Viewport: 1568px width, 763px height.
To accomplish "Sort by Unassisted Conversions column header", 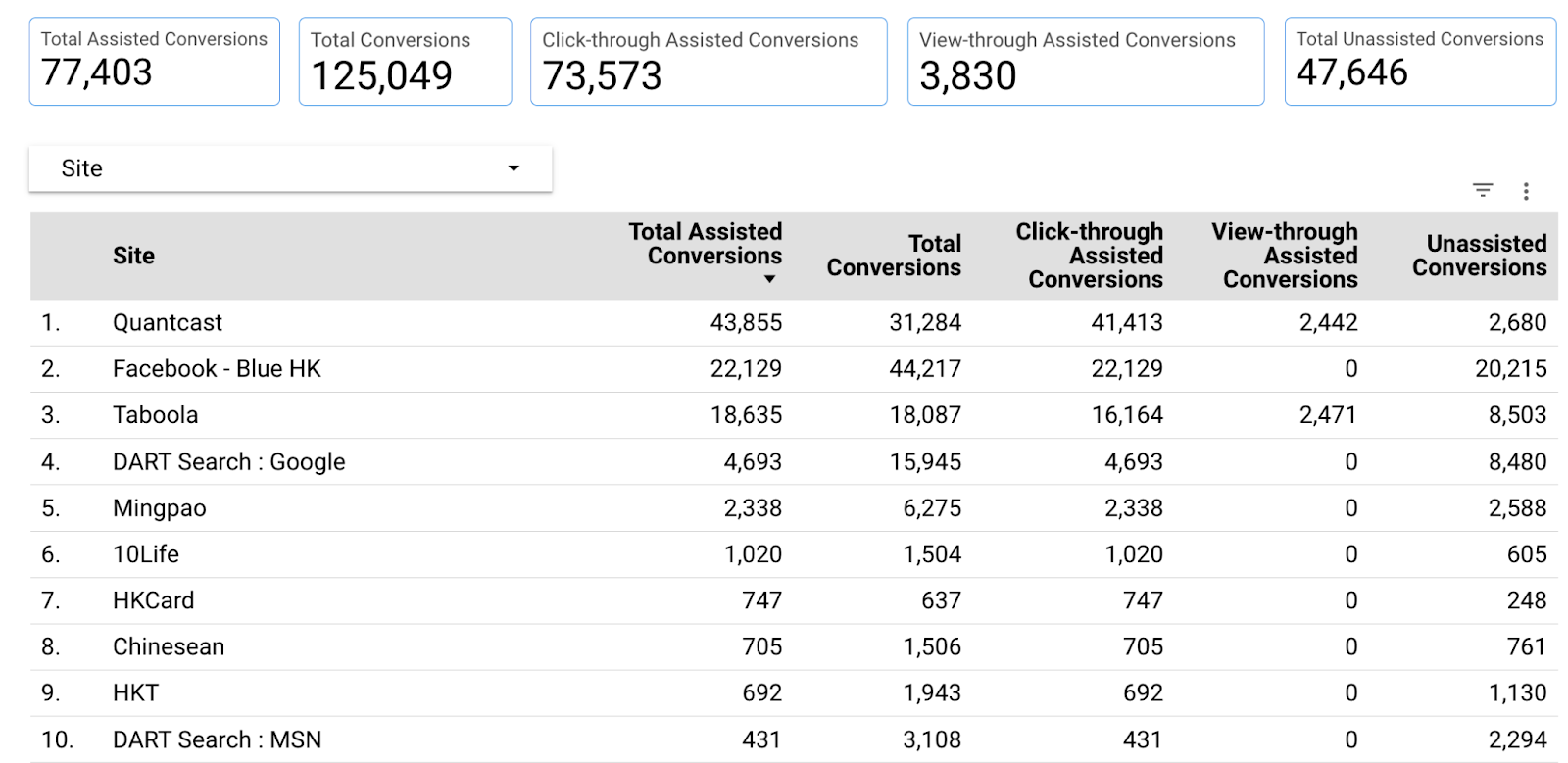I will (1479, 256).
